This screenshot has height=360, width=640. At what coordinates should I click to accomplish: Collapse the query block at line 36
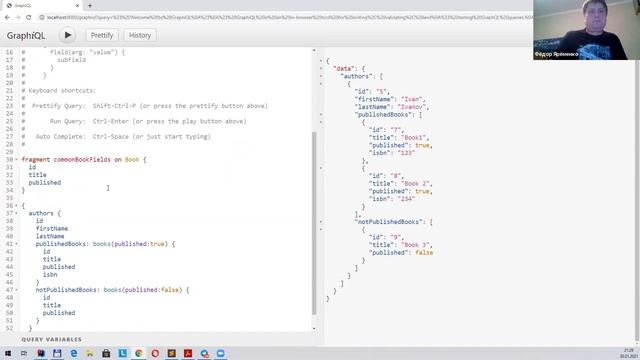tap(16, 206)
